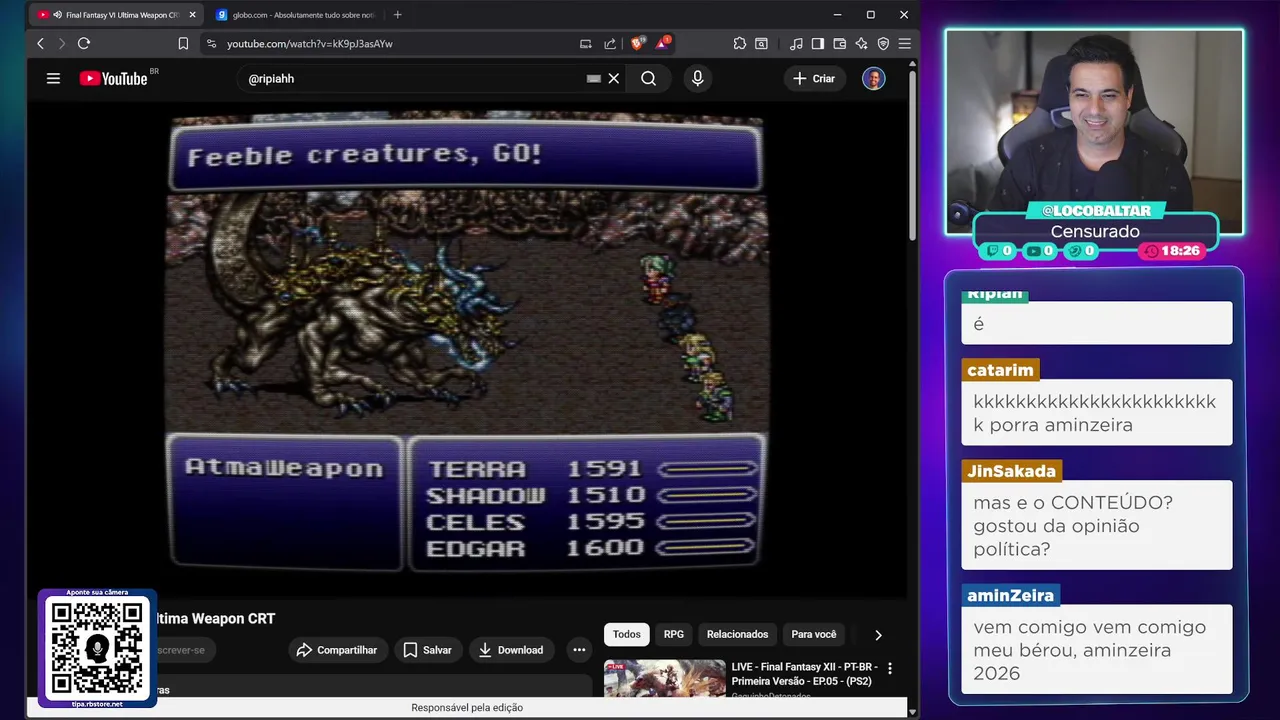Click the Criar button
The width and height of the screenshot is (1280, 720).
[814, 78]
